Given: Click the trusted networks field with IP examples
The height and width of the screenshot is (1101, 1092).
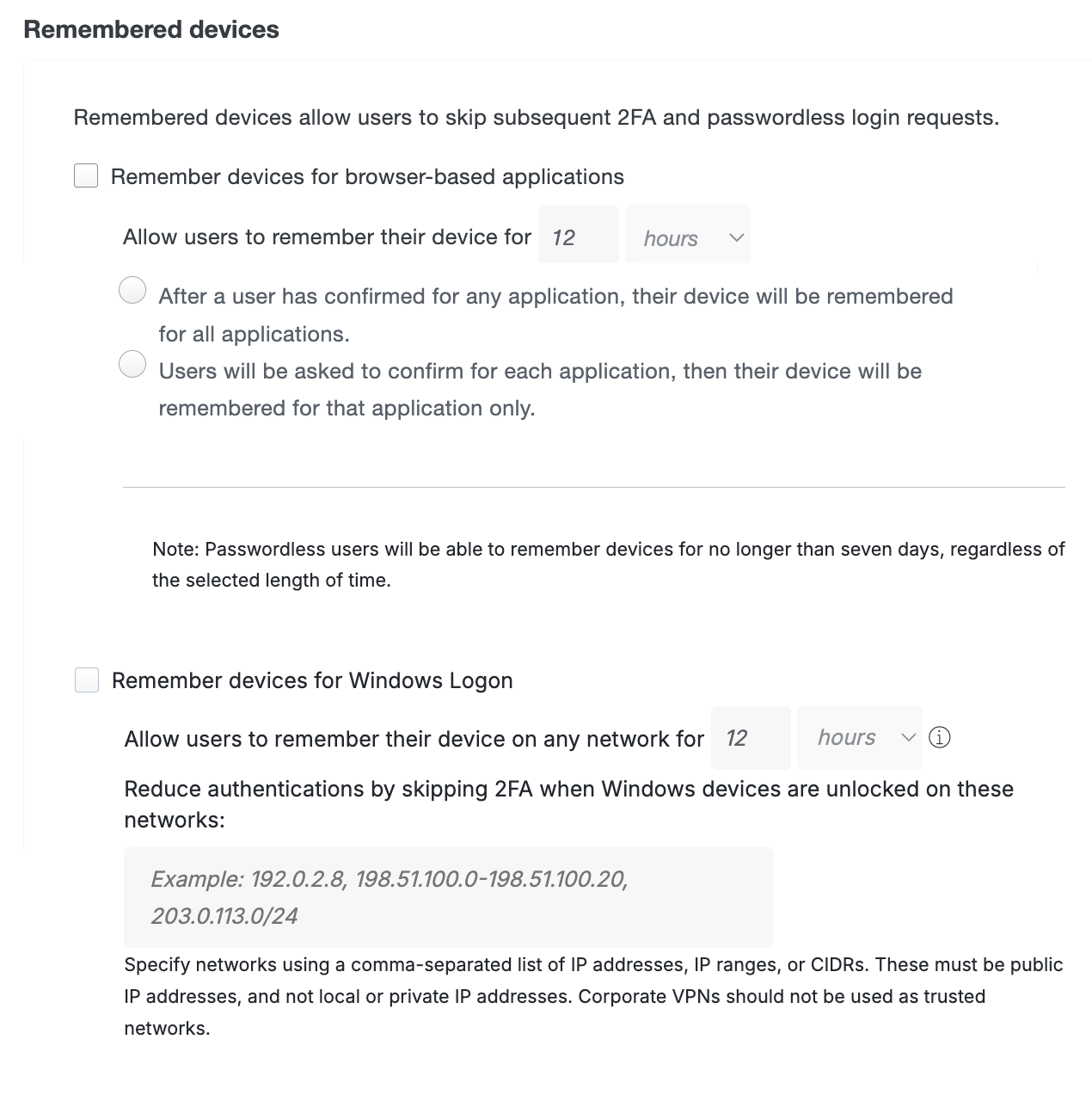Looking at the screenshot, I should pos(450,896).
